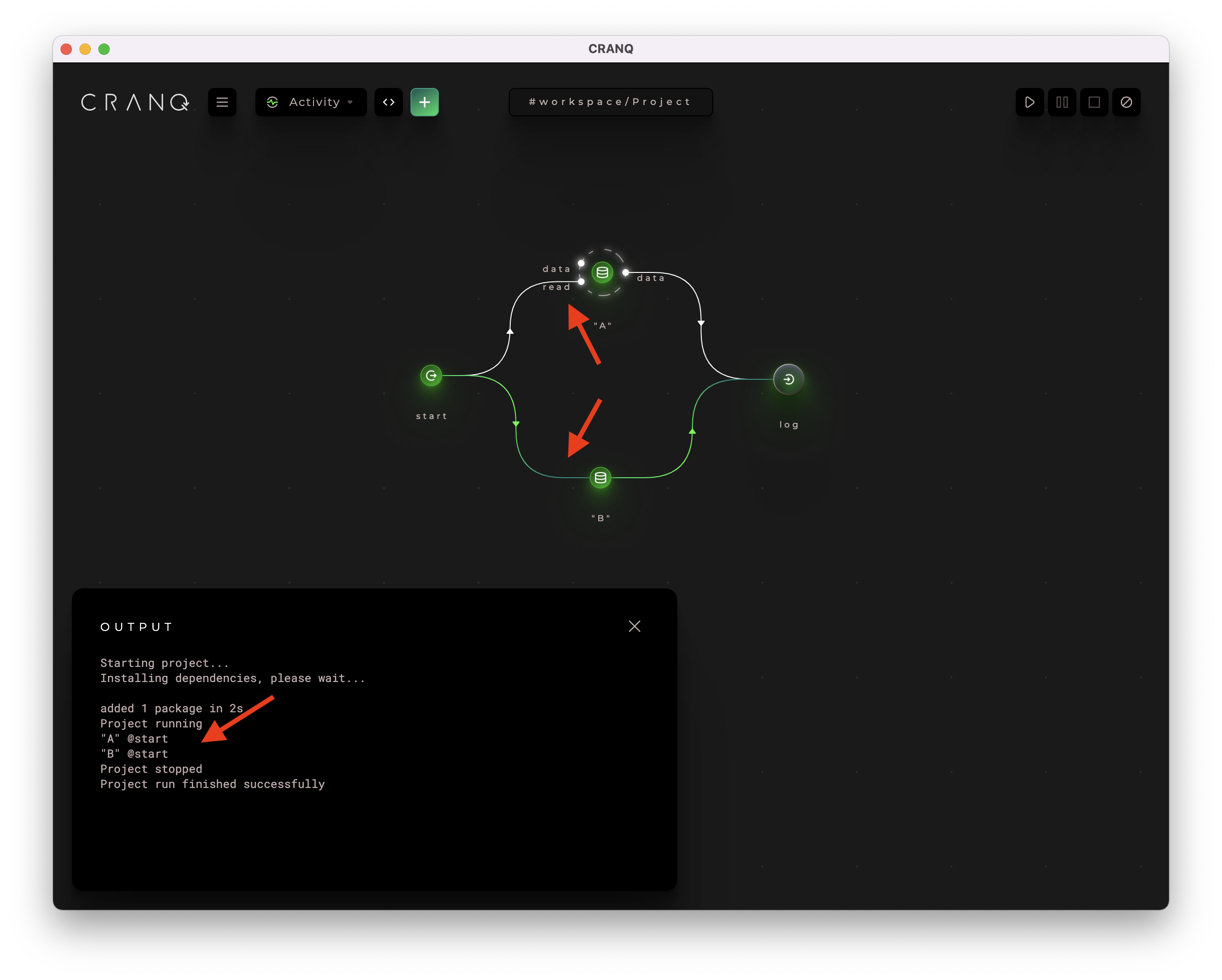
Task: Open the Activity dropdown
Action: [x=310, y=102]
